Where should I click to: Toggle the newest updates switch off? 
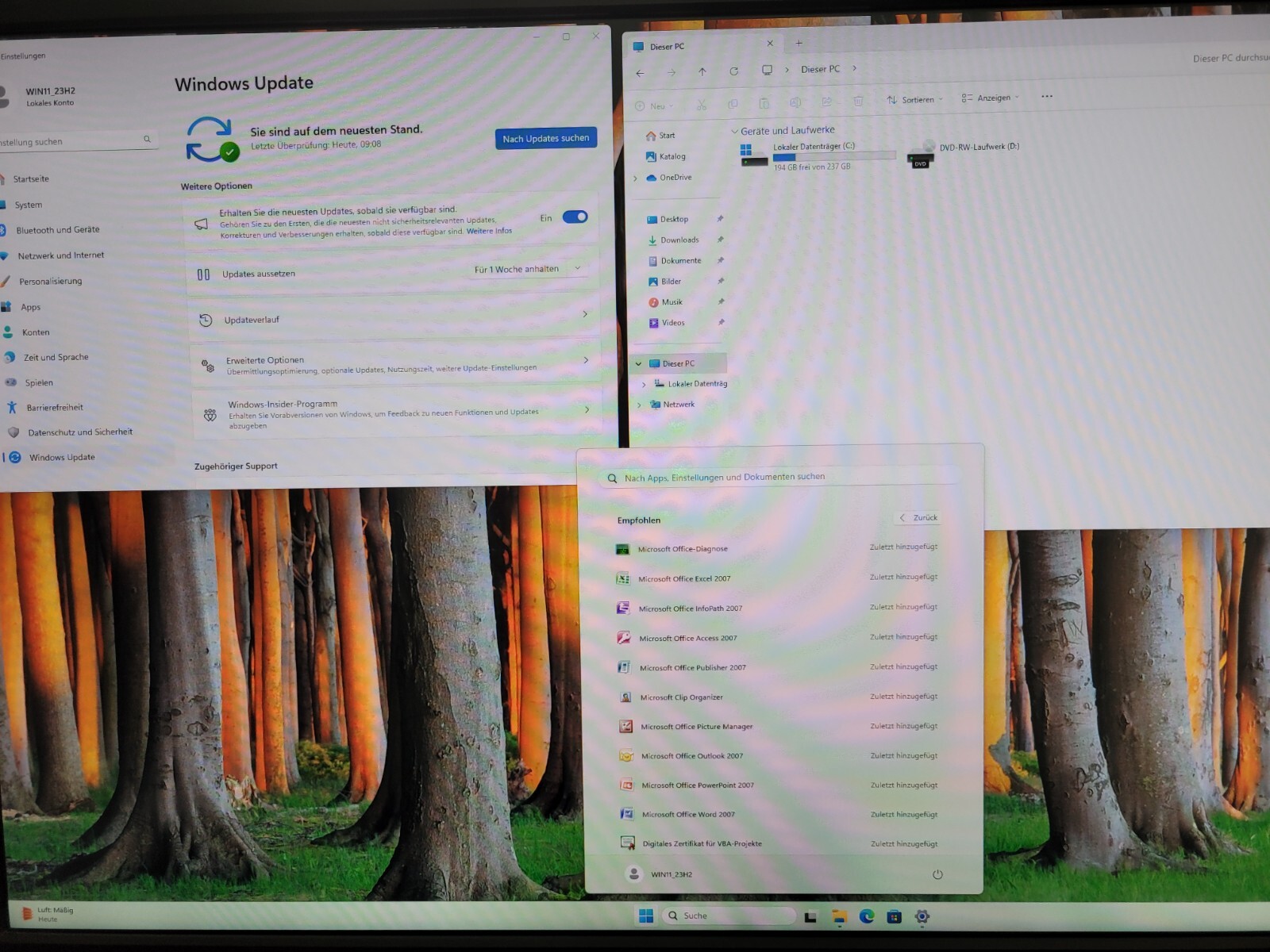[x=575, y=217]
